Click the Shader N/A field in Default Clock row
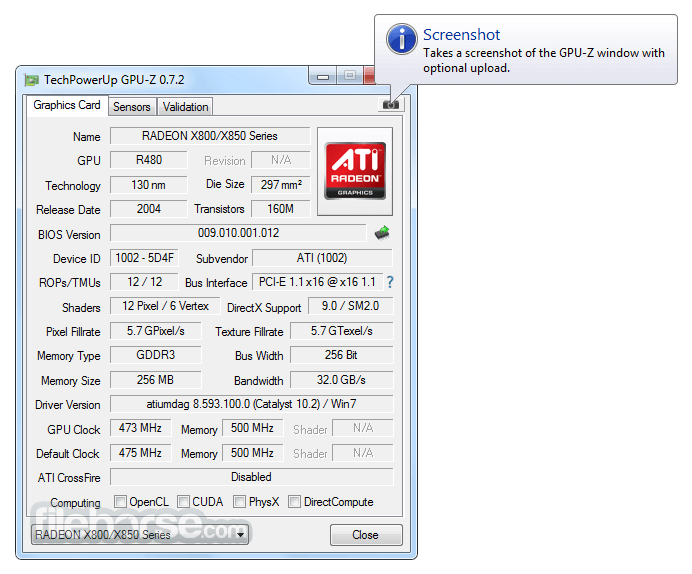The width and height of the screenshot is (692, 574). [x=363, y=453]
